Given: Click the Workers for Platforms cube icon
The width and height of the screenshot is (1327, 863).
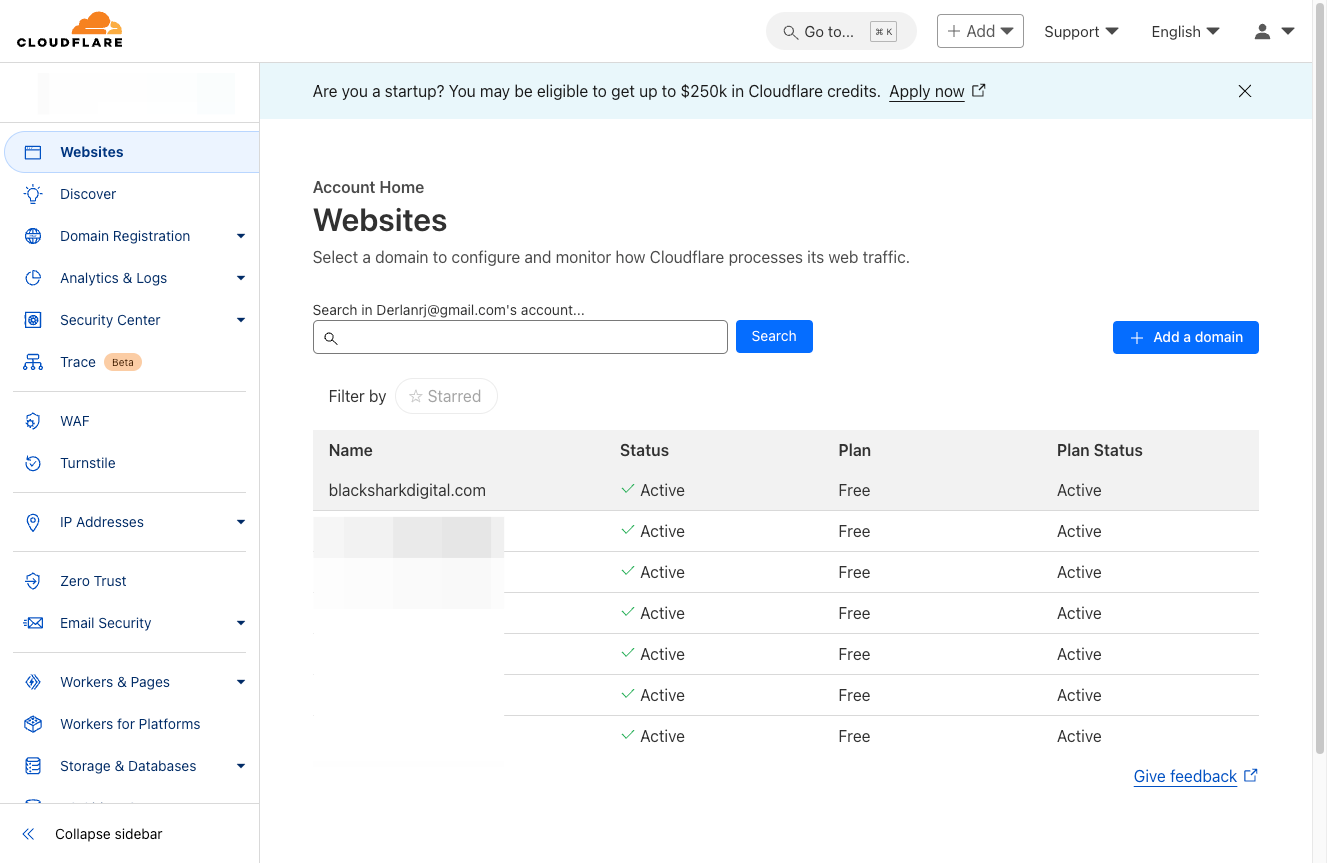Looking at the screenshot, I should pos(33,724).
